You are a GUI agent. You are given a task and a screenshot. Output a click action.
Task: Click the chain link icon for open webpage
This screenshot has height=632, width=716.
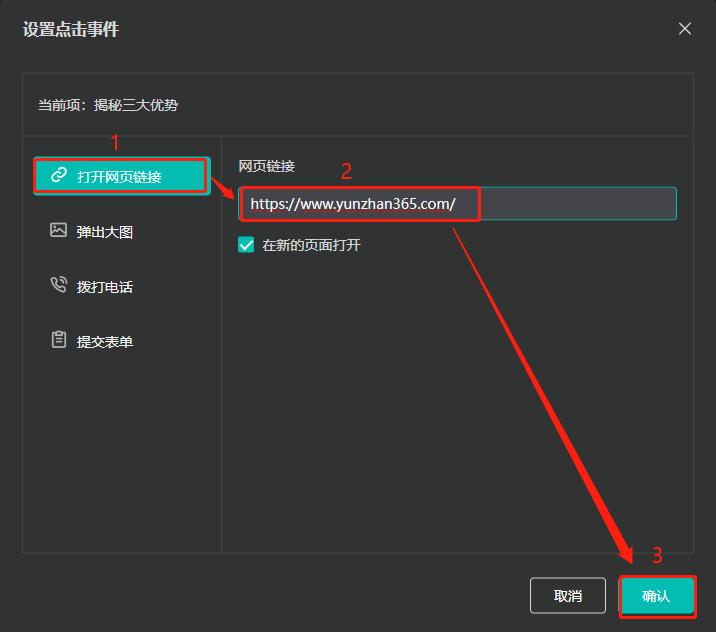click(x=58, y=176)
